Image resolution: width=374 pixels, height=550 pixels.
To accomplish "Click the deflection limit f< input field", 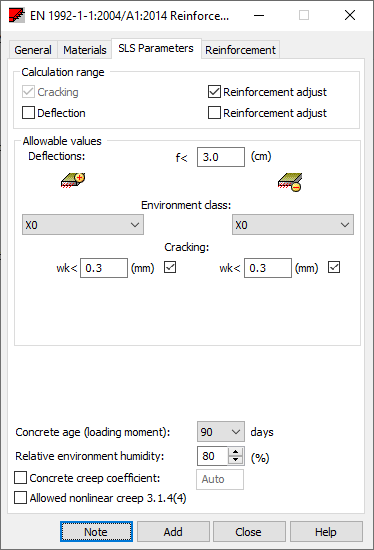I will (x=221, y=157).
